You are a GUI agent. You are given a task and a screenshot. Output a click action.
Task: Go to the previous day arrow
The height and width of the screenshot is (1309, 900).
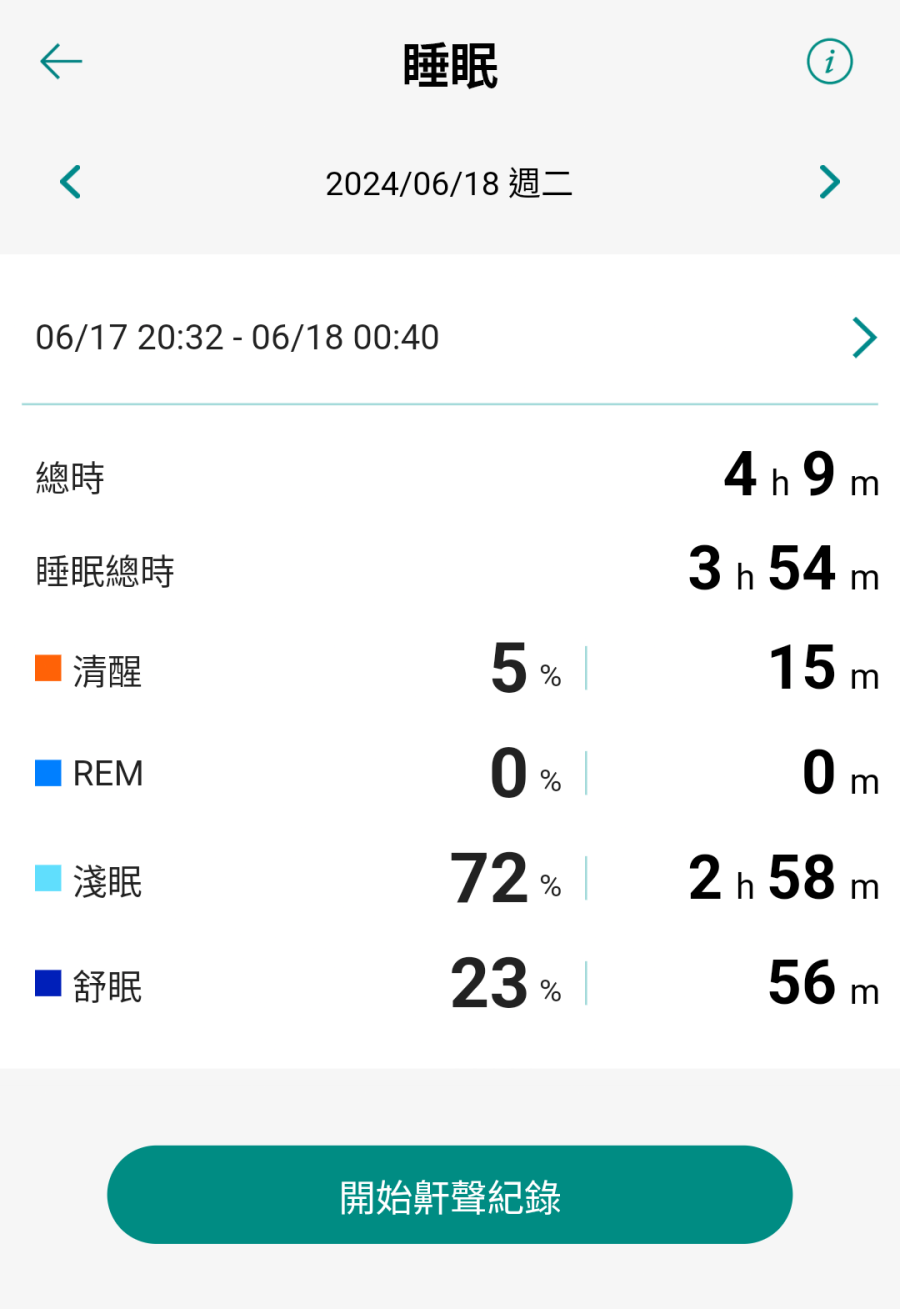coord(70,182)
